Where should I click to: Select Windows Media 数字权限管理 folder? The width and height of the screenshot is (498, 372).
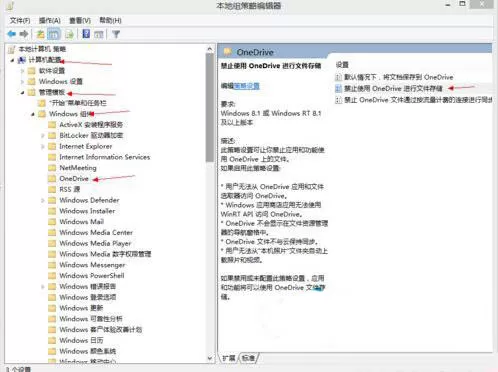click(x=105, y=254)
